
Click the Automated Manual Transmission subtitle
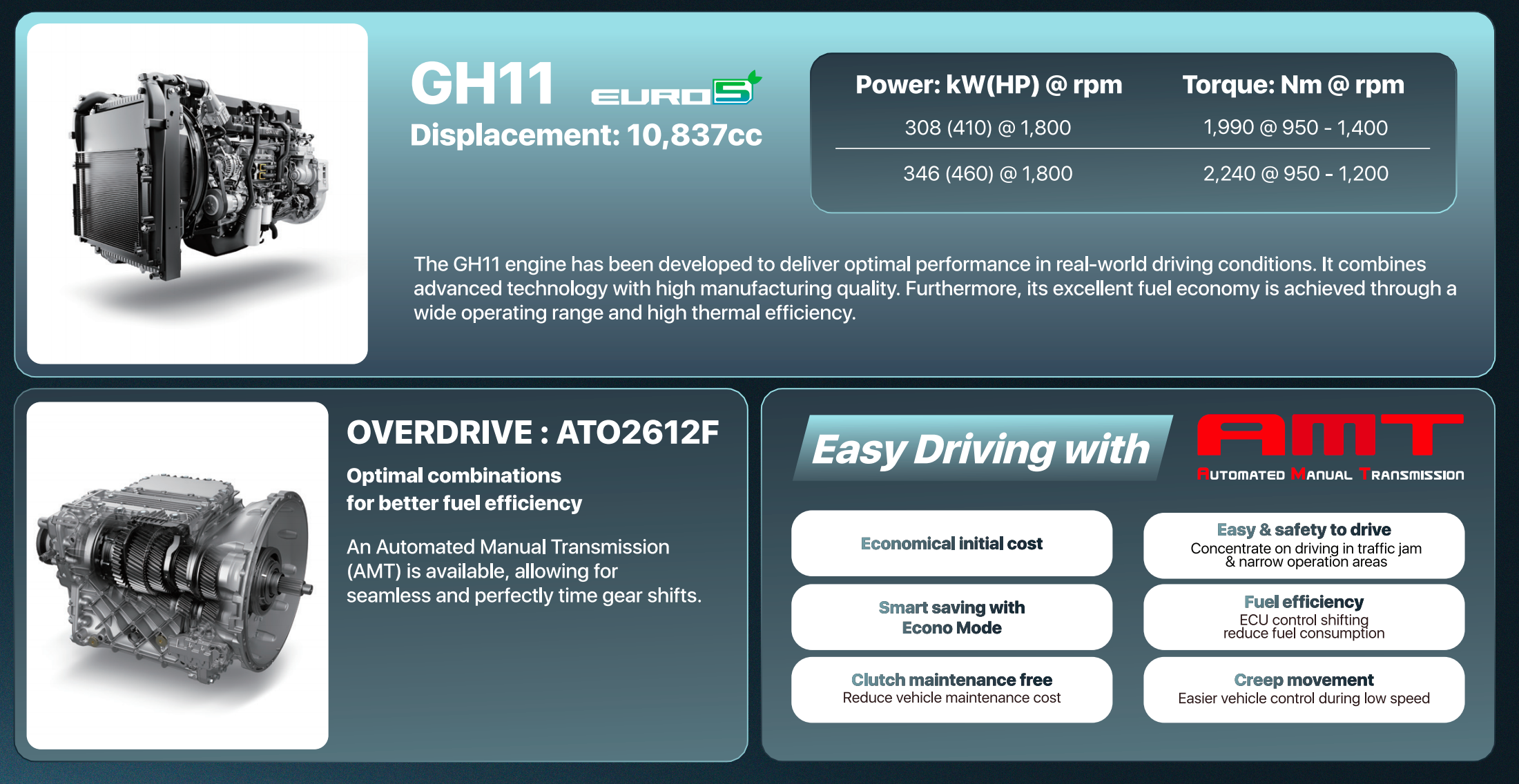click(x=1331, y=475)
